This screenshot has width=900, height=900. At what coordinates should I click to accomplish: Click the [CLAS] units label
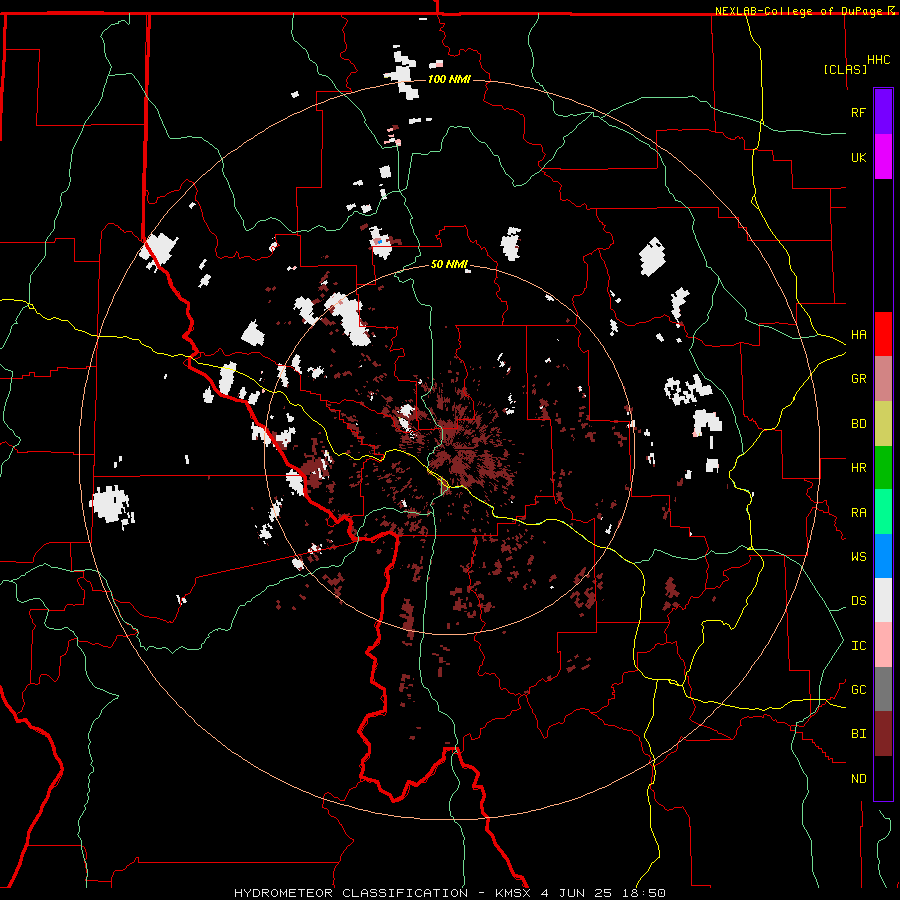(x=845, y=69)
